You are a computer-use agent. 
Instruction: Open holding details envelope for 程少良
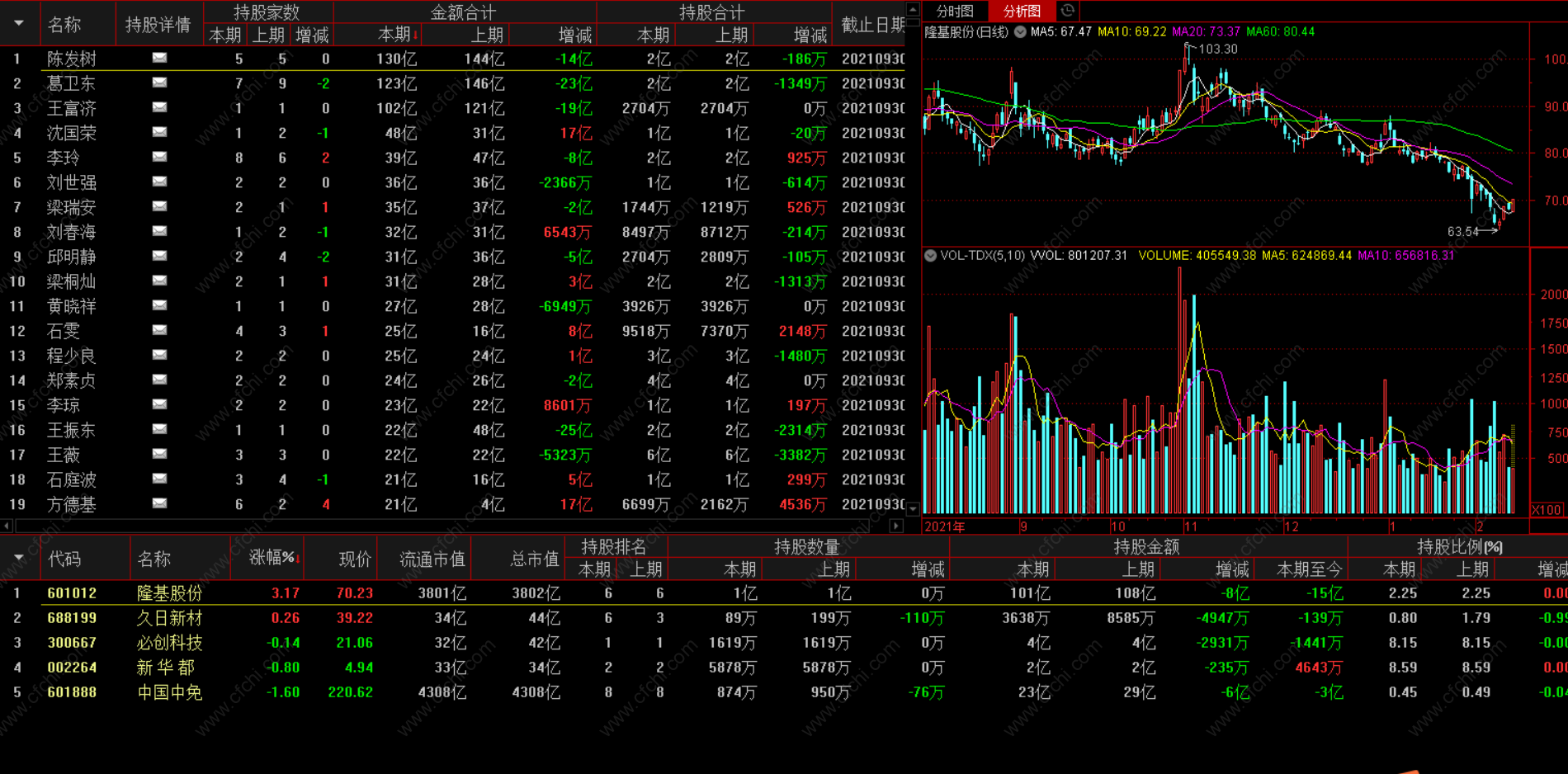pos(159,355)
